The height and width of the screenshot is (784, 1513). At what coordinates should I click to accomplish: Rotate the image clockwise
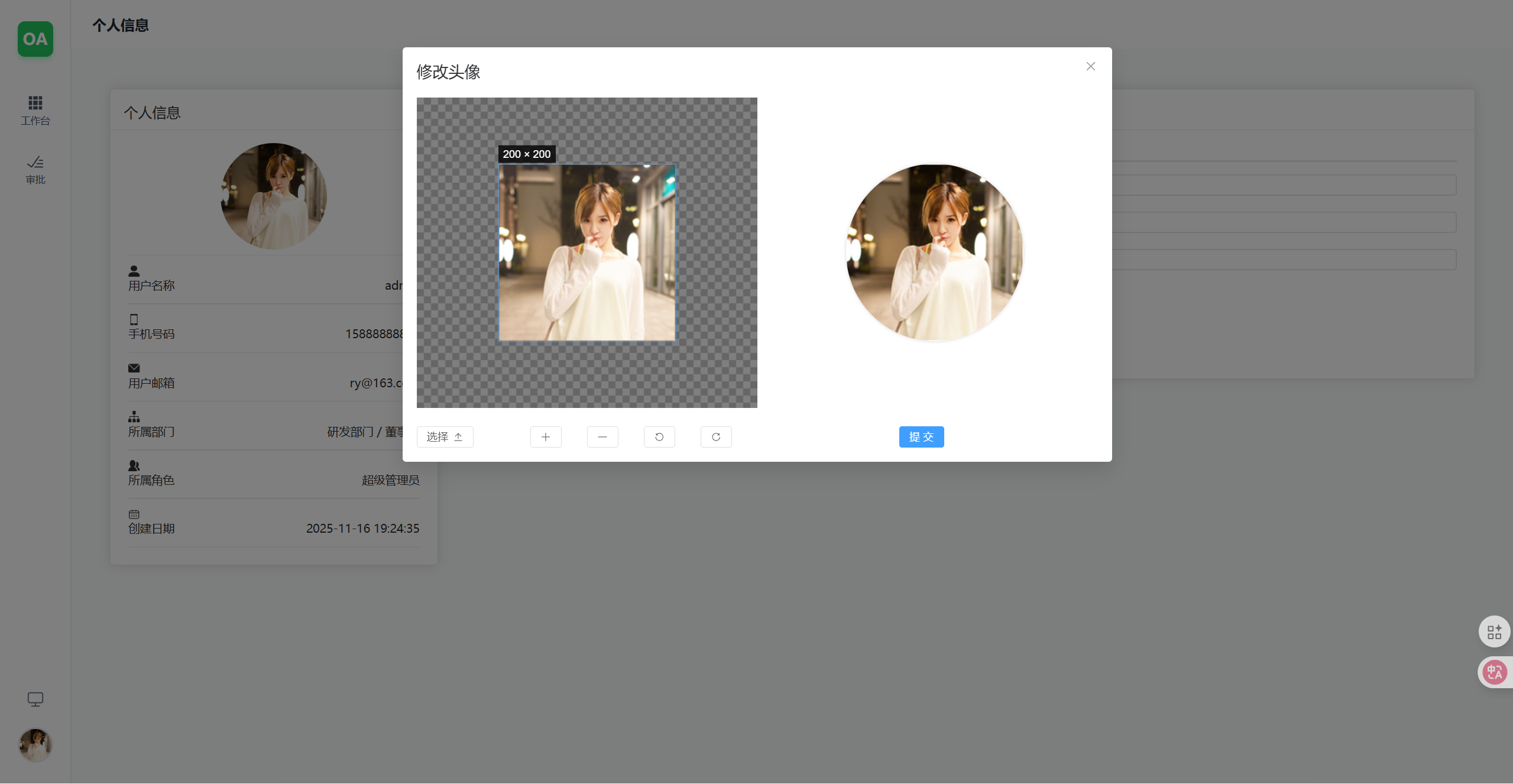click(x=715, y=437)
